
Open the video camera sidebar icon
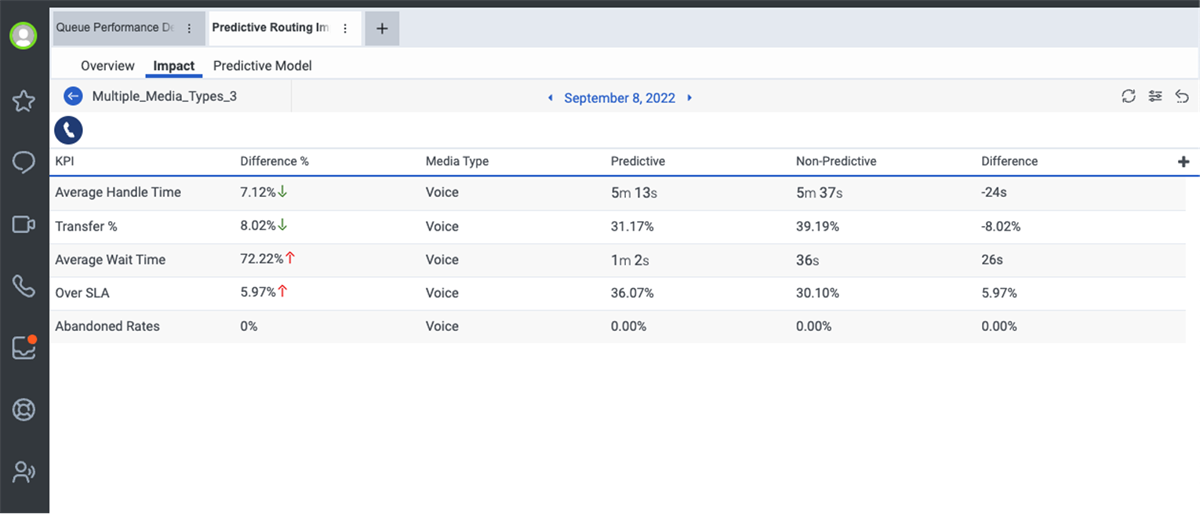point(23,224)
